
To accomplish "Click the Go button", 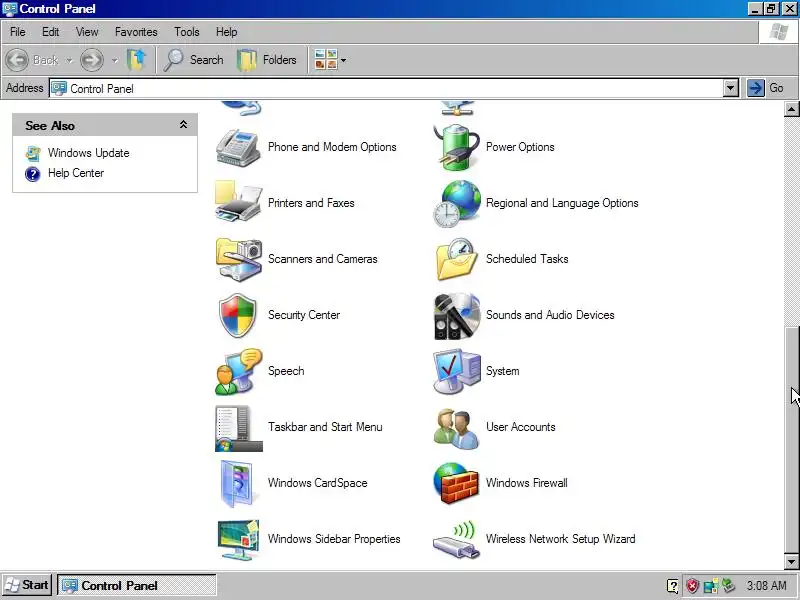I will pyautogui.click(x=767, y=88).
